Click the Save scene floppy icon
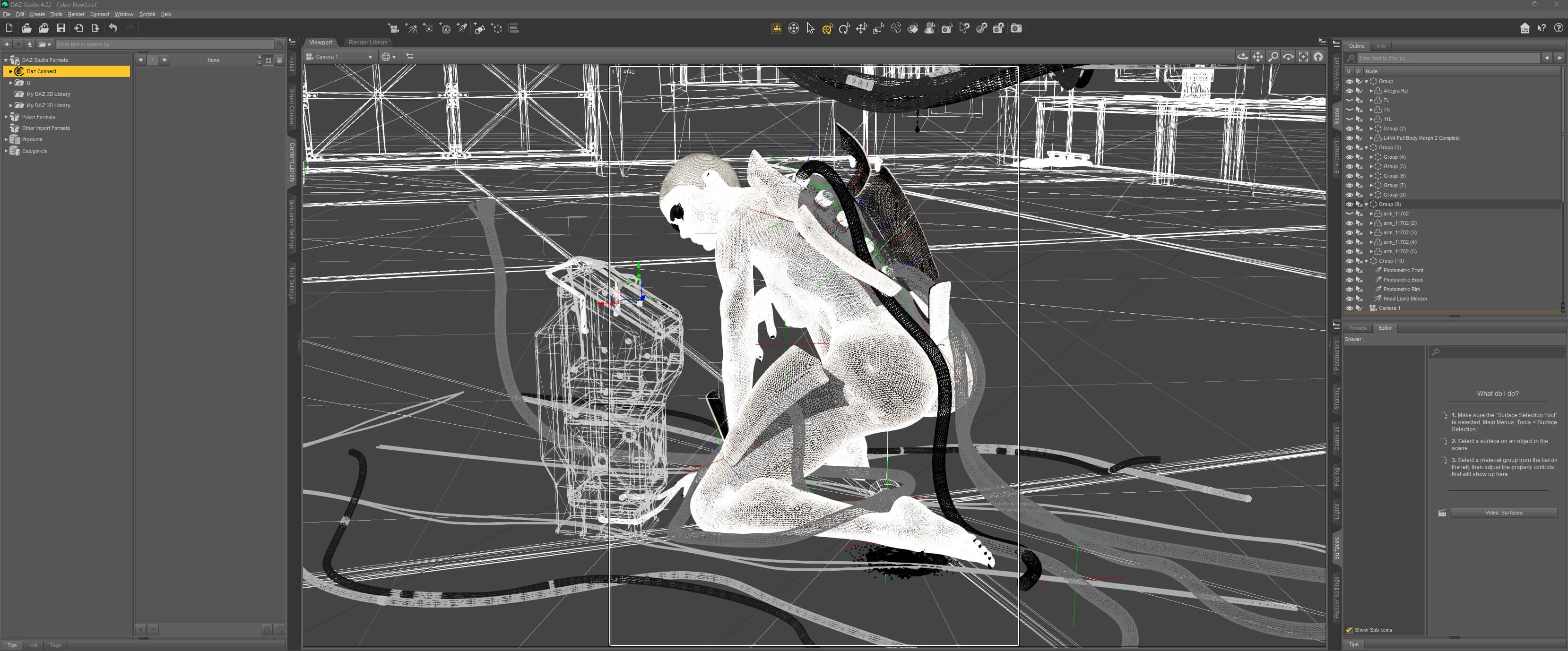Viewport: 1568px width, 651px height. (61, 28)
